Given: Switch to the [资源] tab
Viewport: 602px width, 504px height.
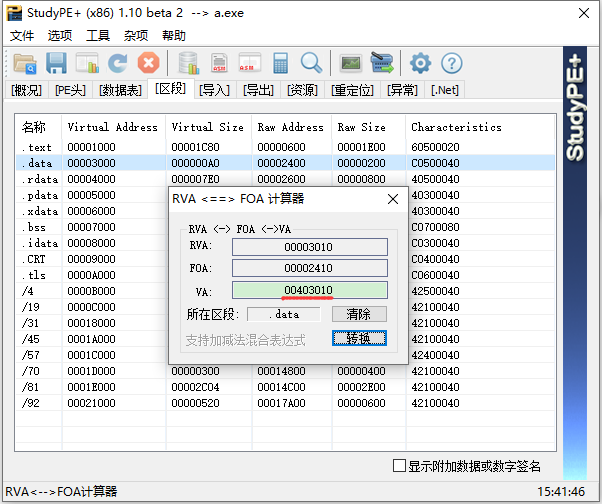Looking at the screenshot, I should click(302, 90).
